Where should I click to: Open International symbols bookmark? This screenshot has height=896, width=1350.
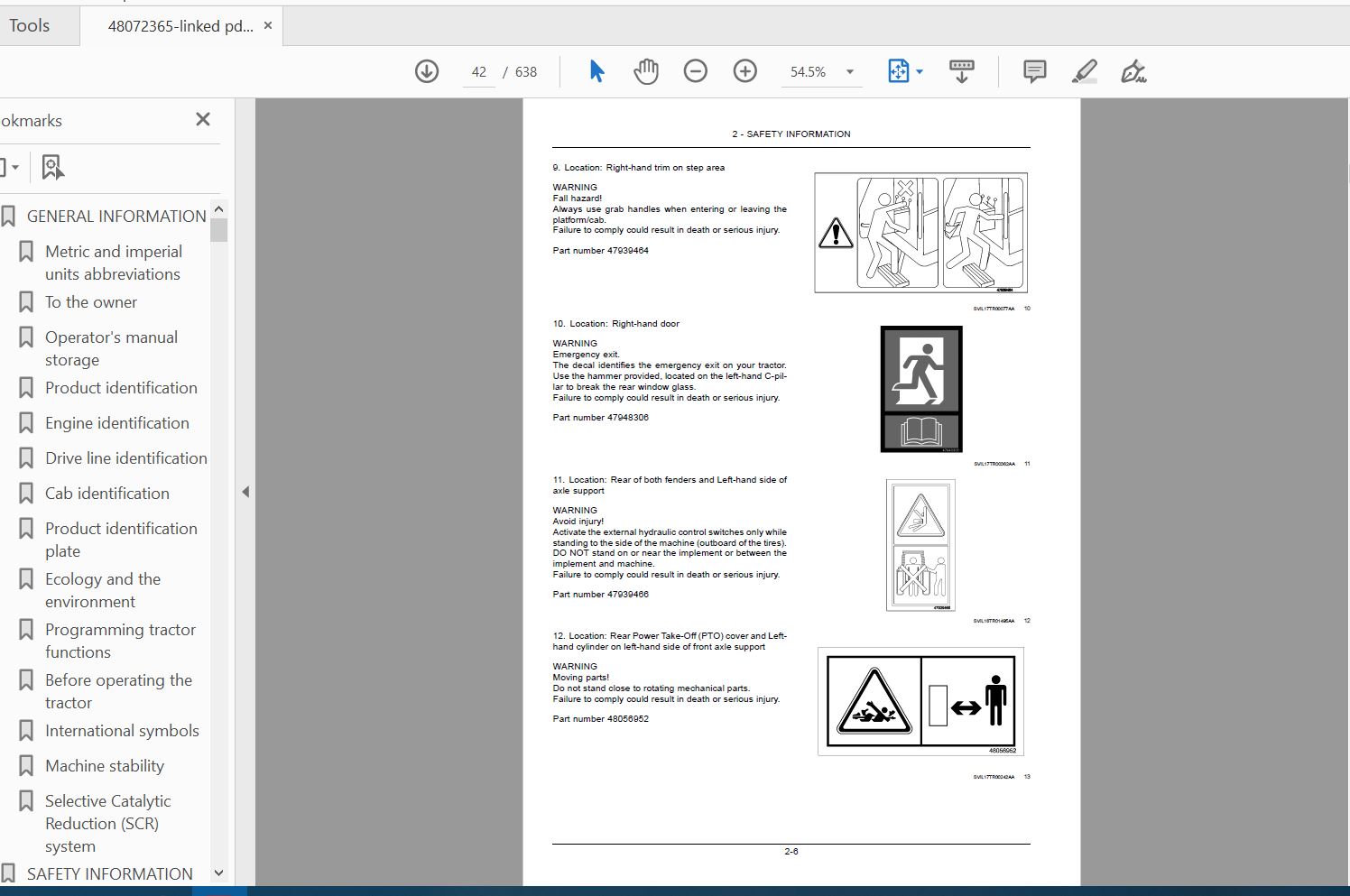[122, 731]
